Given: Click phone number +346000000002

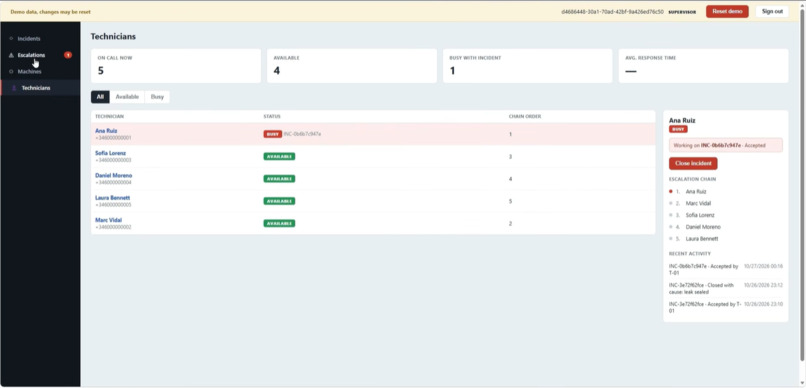Looking at the screenshot, I should 113,227.
